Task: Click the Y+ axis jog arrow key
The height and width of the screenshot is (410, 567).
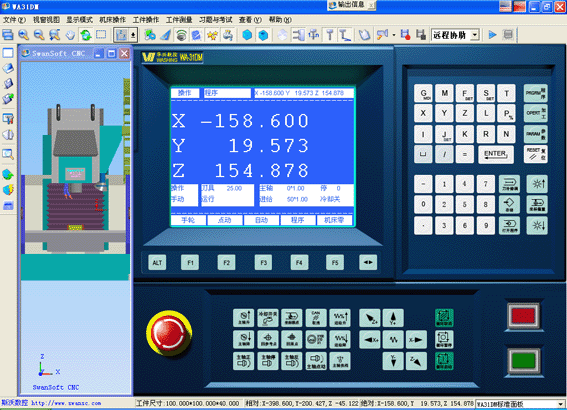Action: tap(393, 318)
